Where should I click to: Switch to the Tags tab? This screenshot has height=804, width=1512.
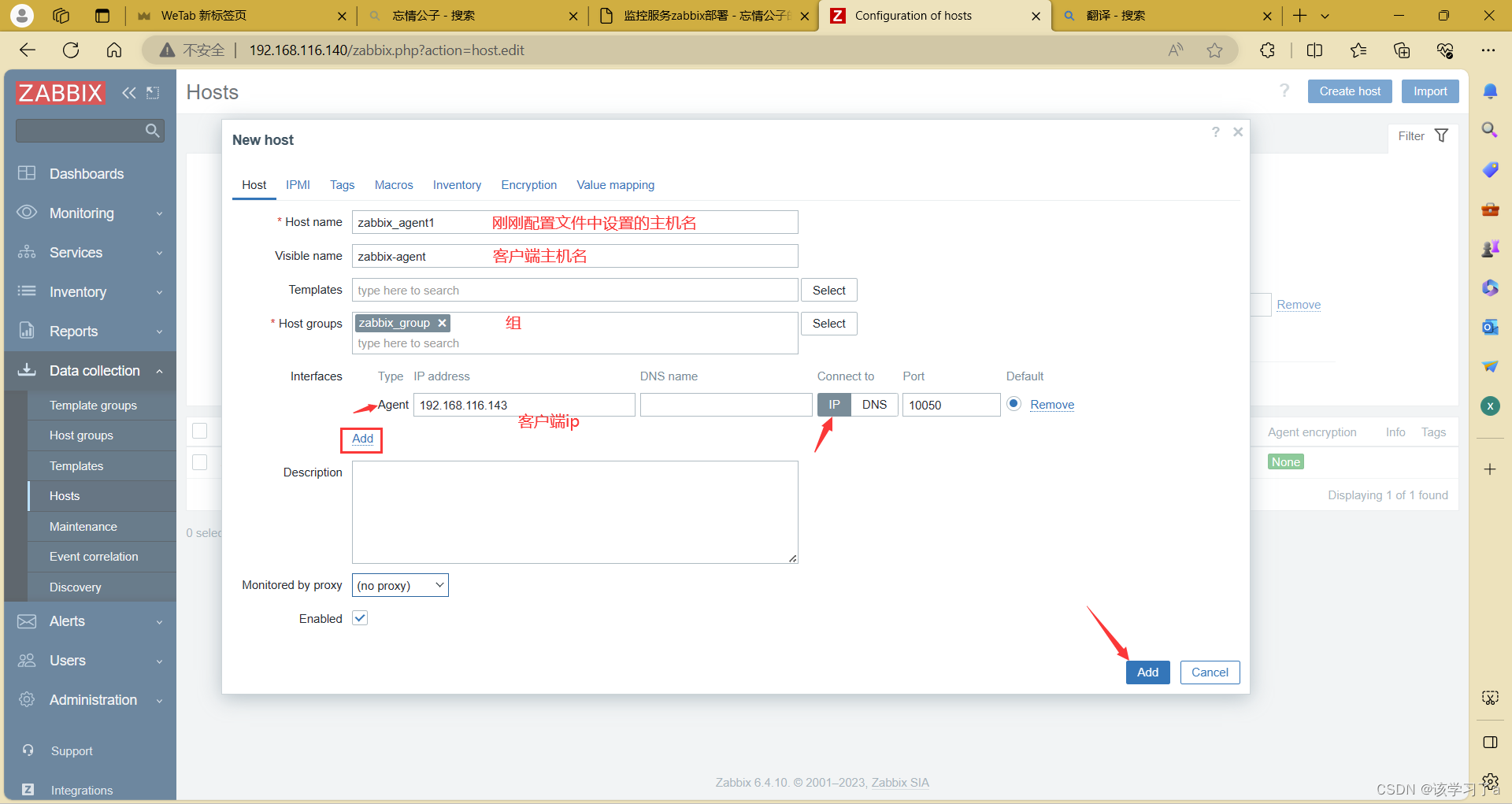(x=342, y=185)
